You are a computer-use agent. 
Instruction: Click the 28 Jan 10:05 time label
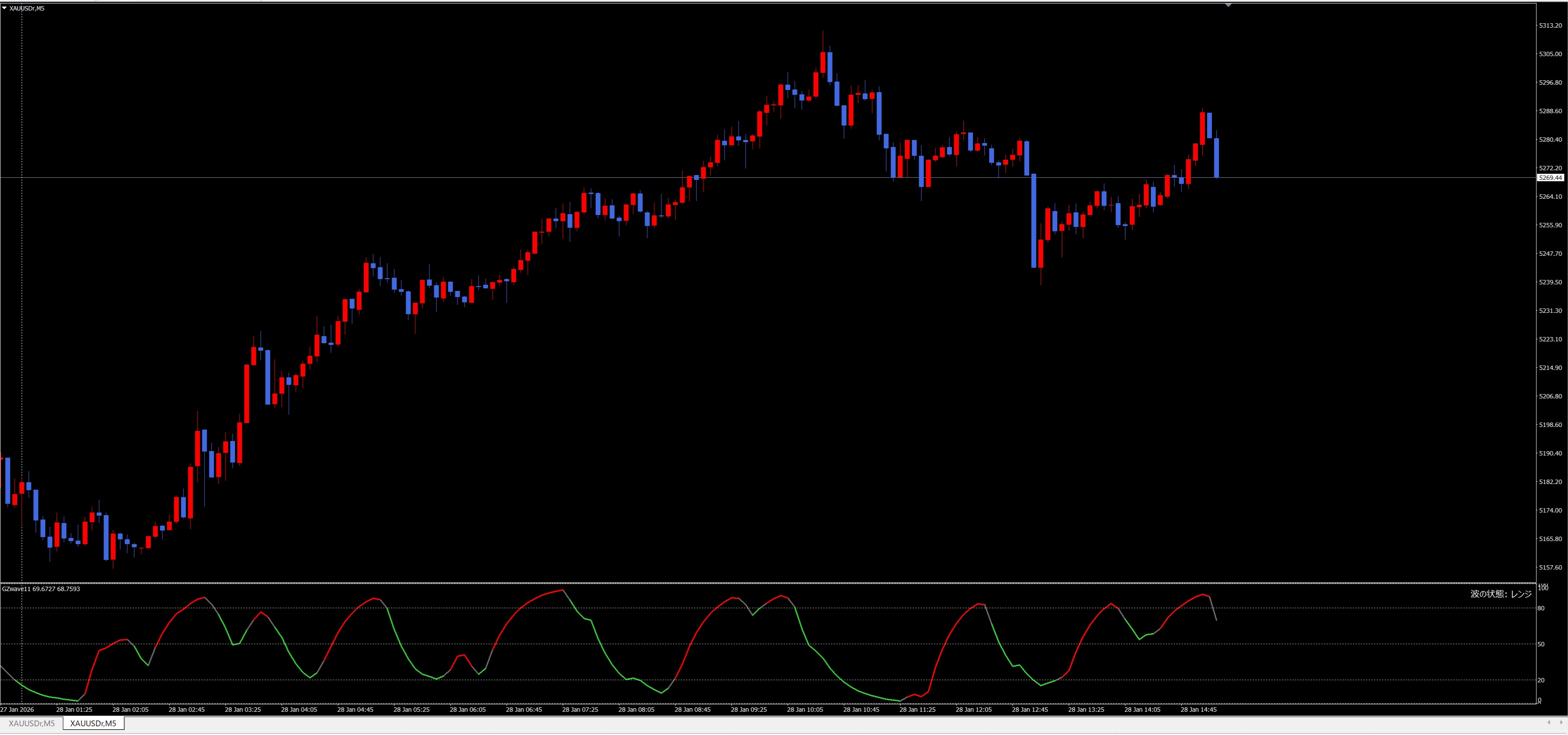[805, 710]
